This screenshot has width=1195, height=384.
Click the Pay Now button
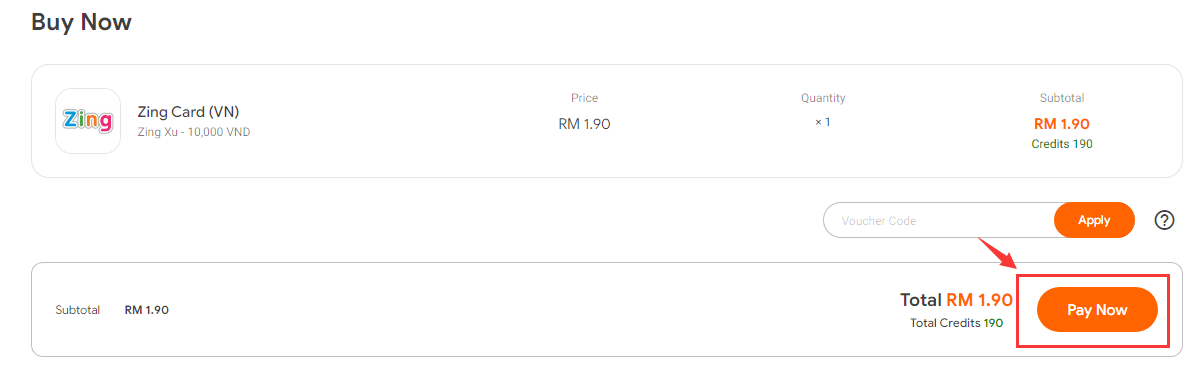1097,309
